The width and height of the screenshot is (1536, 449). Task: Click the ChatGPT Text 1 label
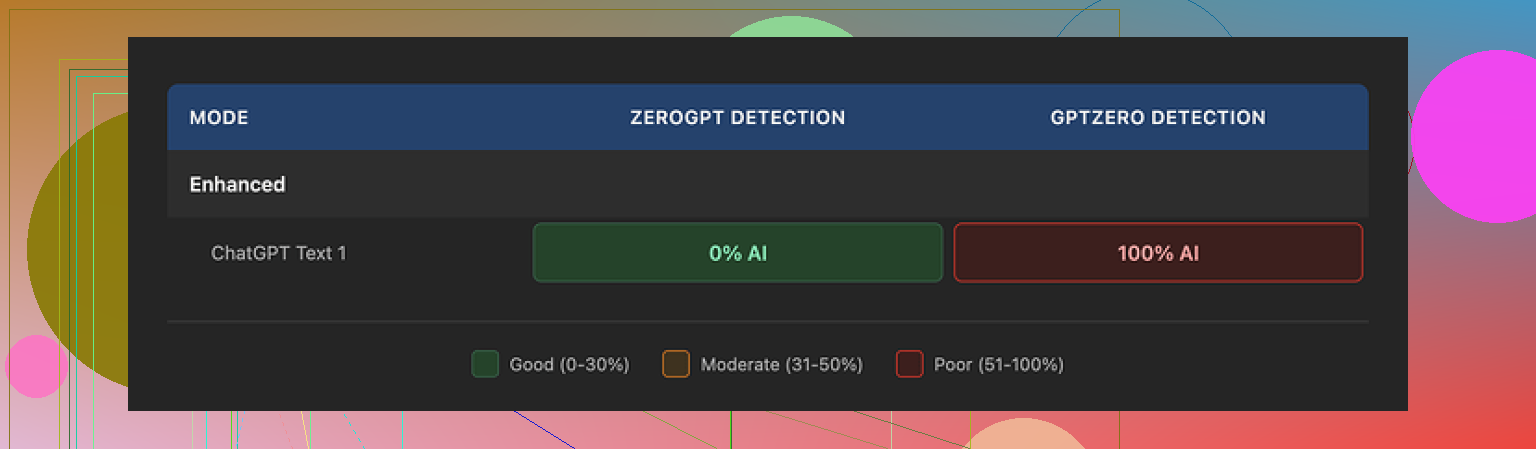point(278,253)
